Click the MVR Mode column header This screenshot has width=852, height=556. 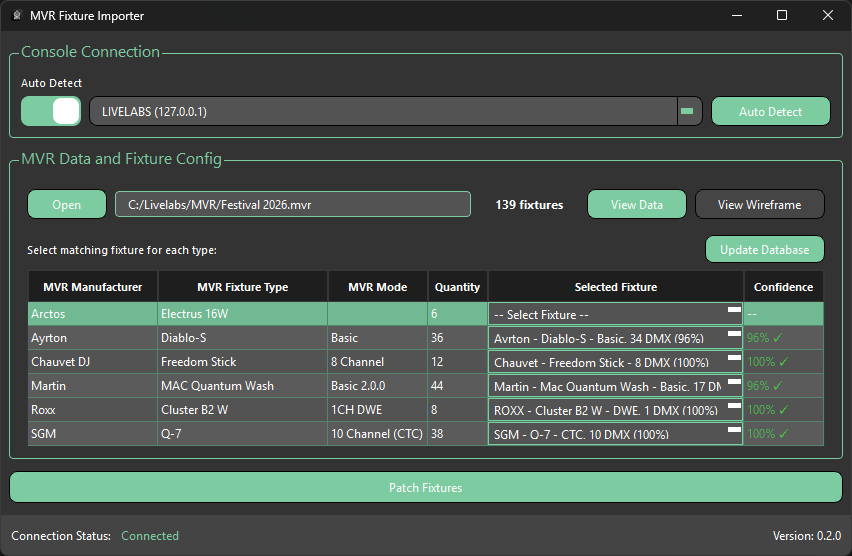click(x=378, y=286)
